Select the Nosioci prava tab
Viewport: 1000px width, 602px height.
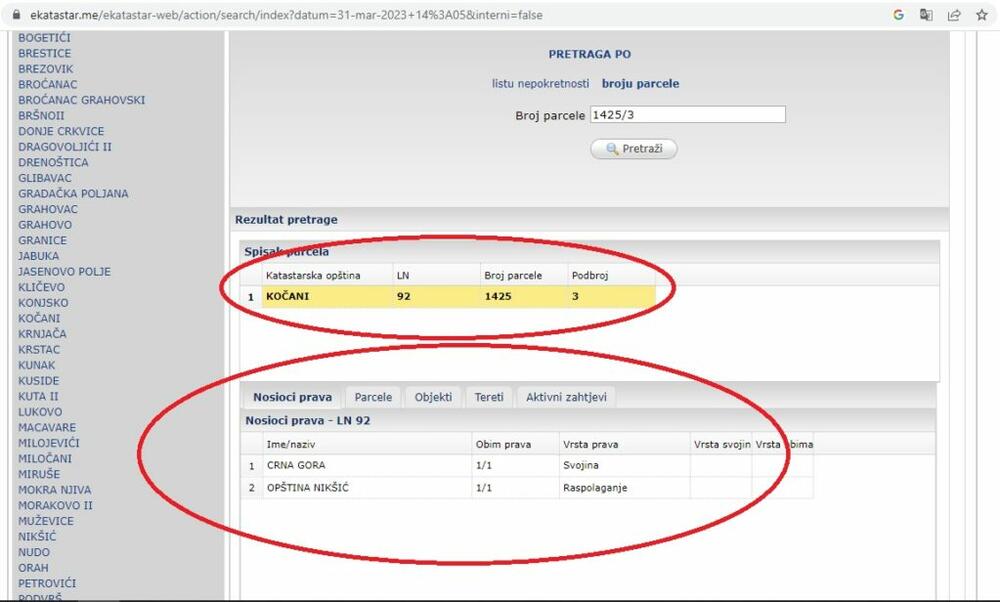[292, 397]
